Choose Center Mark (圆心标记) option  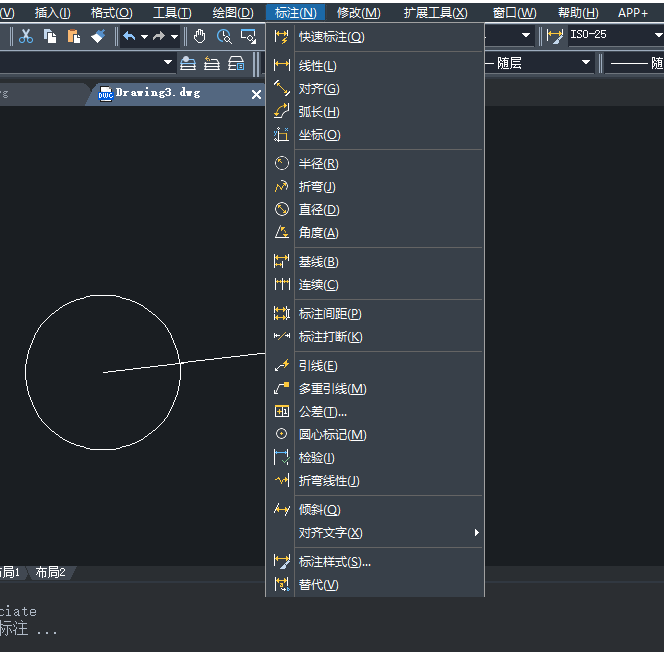[332, 435]
